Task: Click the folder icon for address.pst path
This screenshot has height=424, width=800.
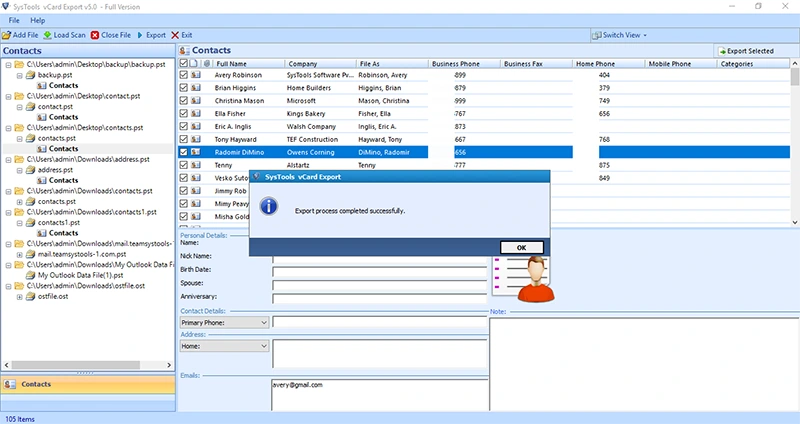Action: (19, 160)
